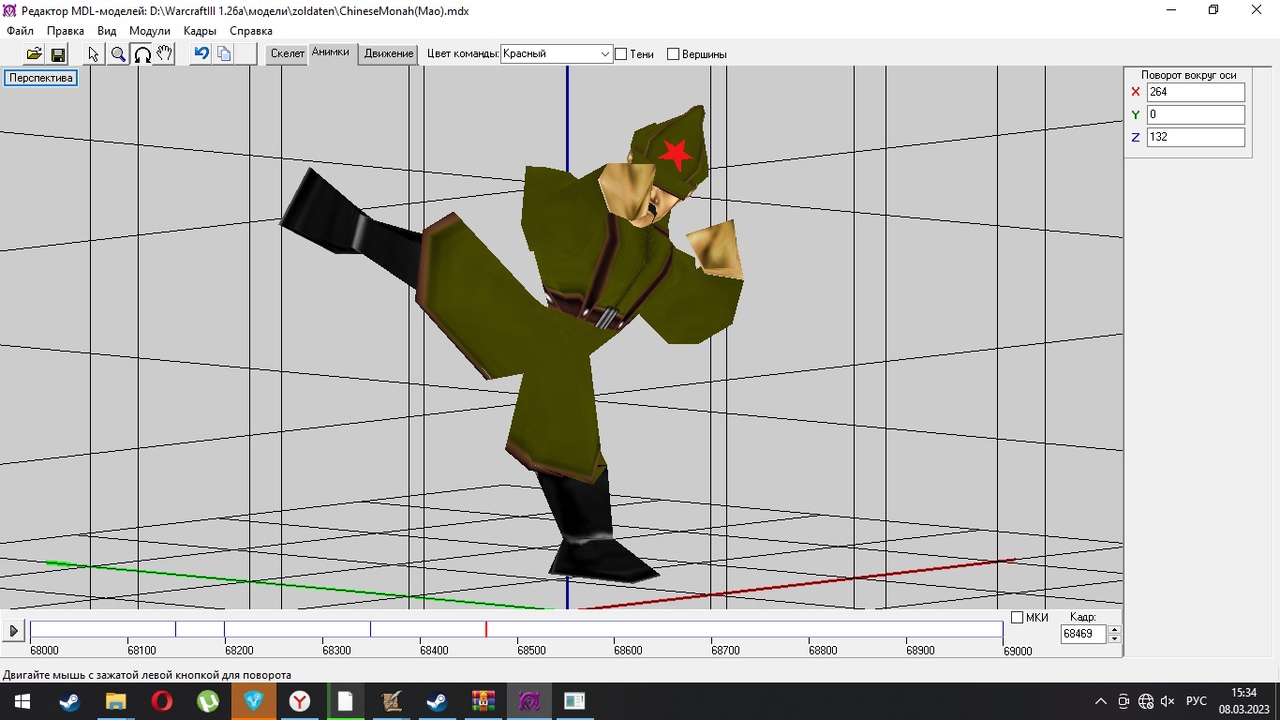Click the Meet Now tray icon
Viewport: 1280px width, 720px height.
[x=1124, y=701]
